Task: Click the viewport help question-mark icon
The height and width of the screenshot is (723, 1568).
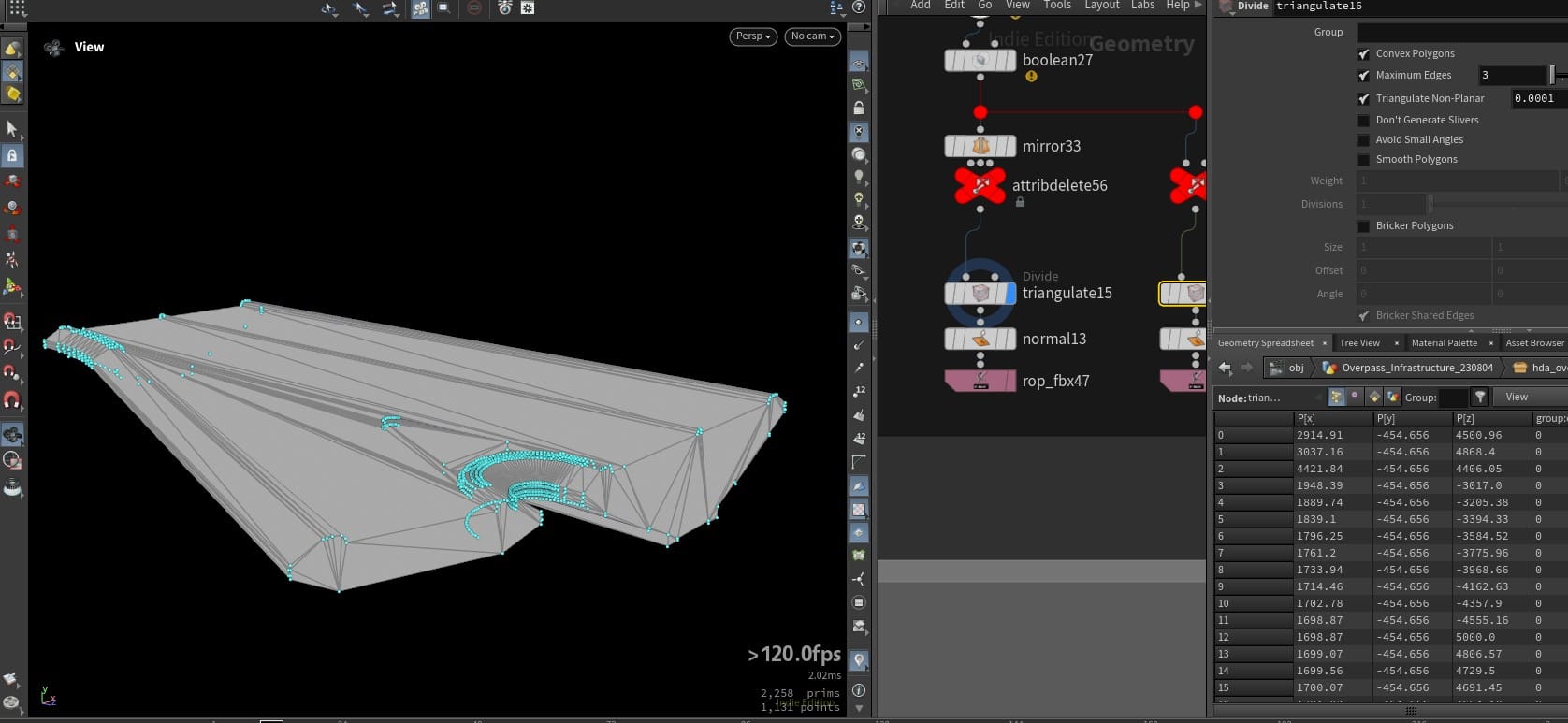Action: tap(858, 7)
